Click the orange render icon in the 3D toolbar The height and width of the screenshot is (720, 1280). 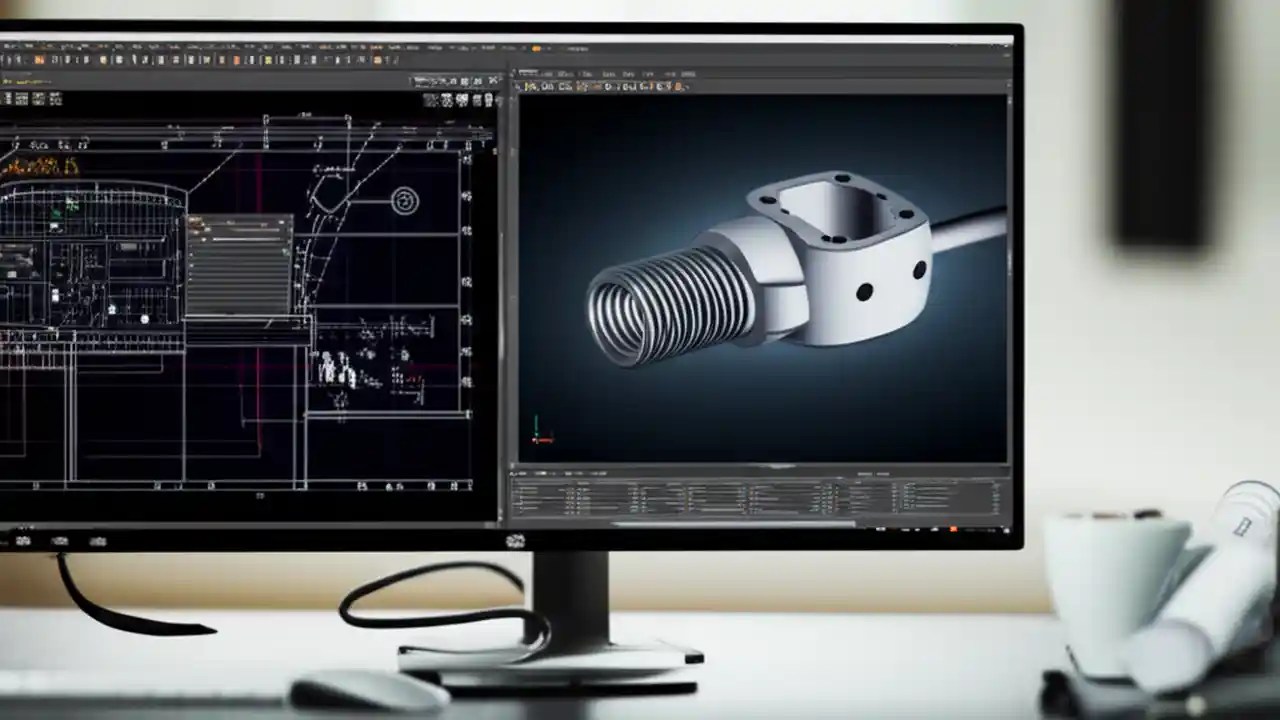tap(677, 87)
